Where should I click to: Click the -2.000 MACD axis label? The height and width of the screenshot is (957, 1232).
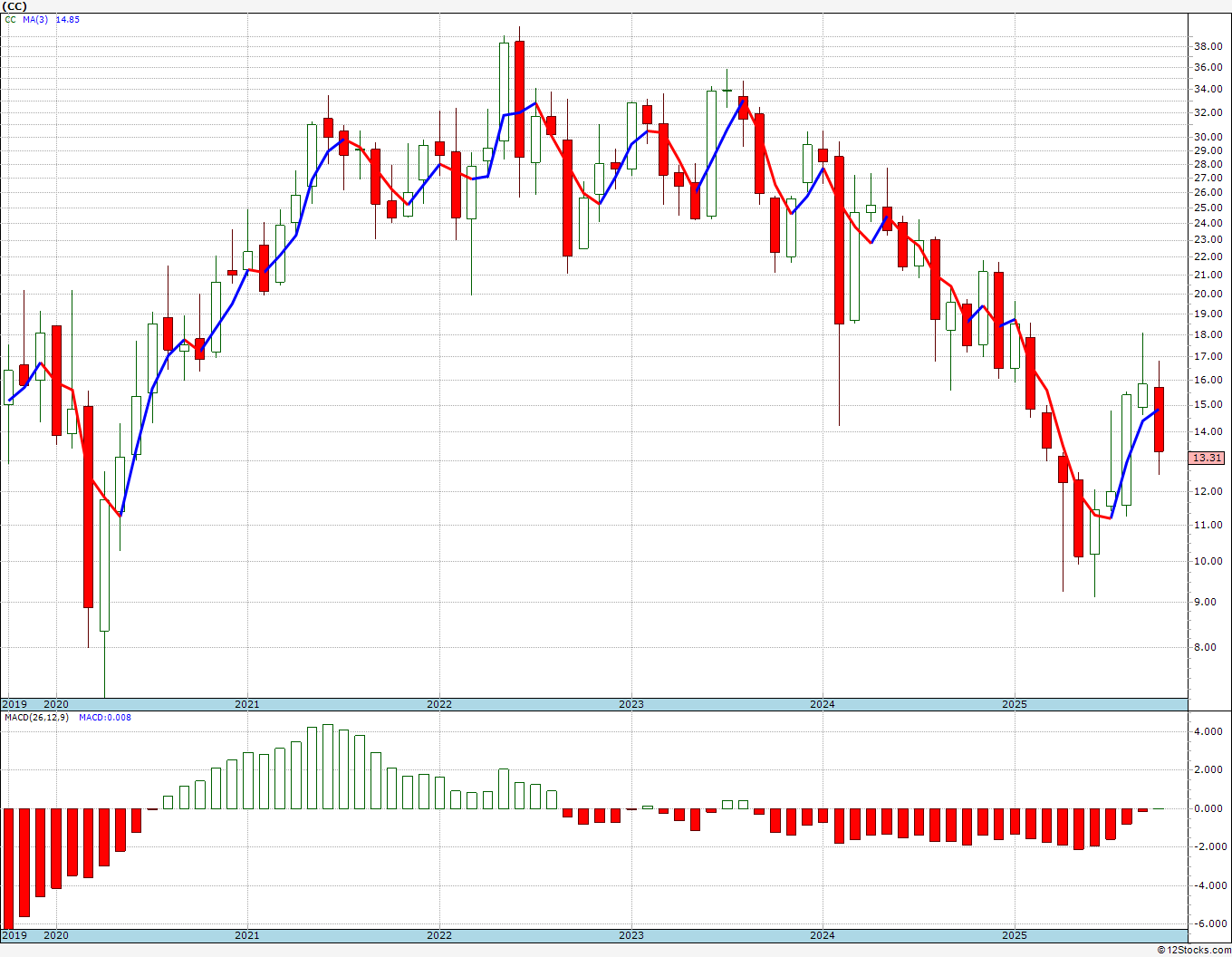click(x=1208, y=847)
